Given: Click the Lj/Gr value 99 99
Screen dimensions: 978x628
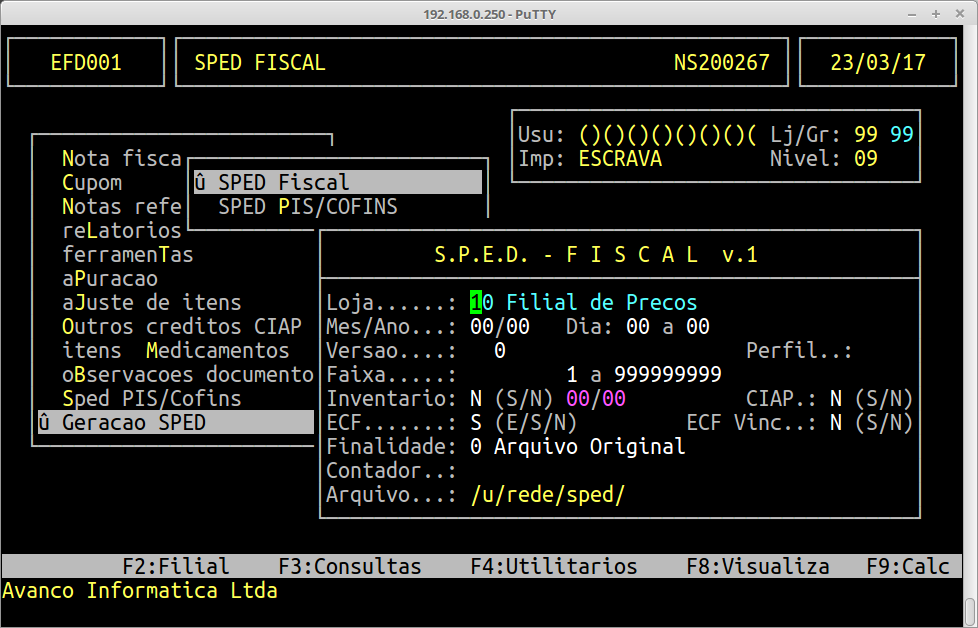Looking at the screenshot, I should tap(884, 135).
